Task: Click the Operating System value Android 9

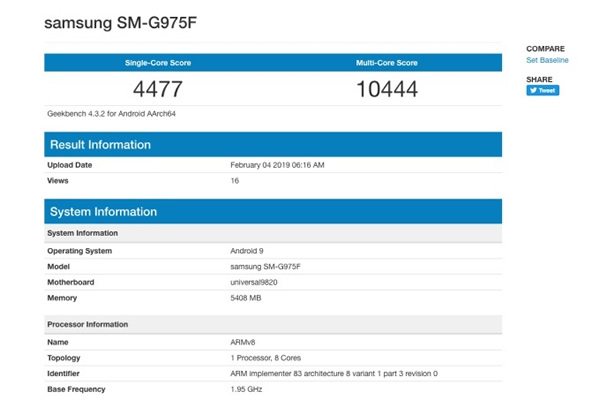Action: pyautogui.click(x=250, y=251)
